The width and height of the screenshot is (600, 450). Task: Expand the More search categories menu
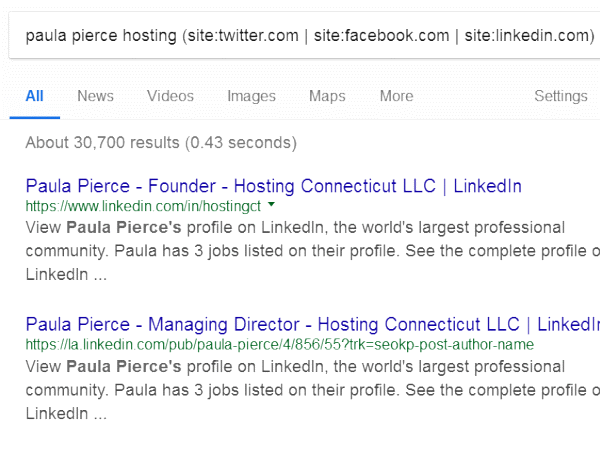[x=396, y=96]
